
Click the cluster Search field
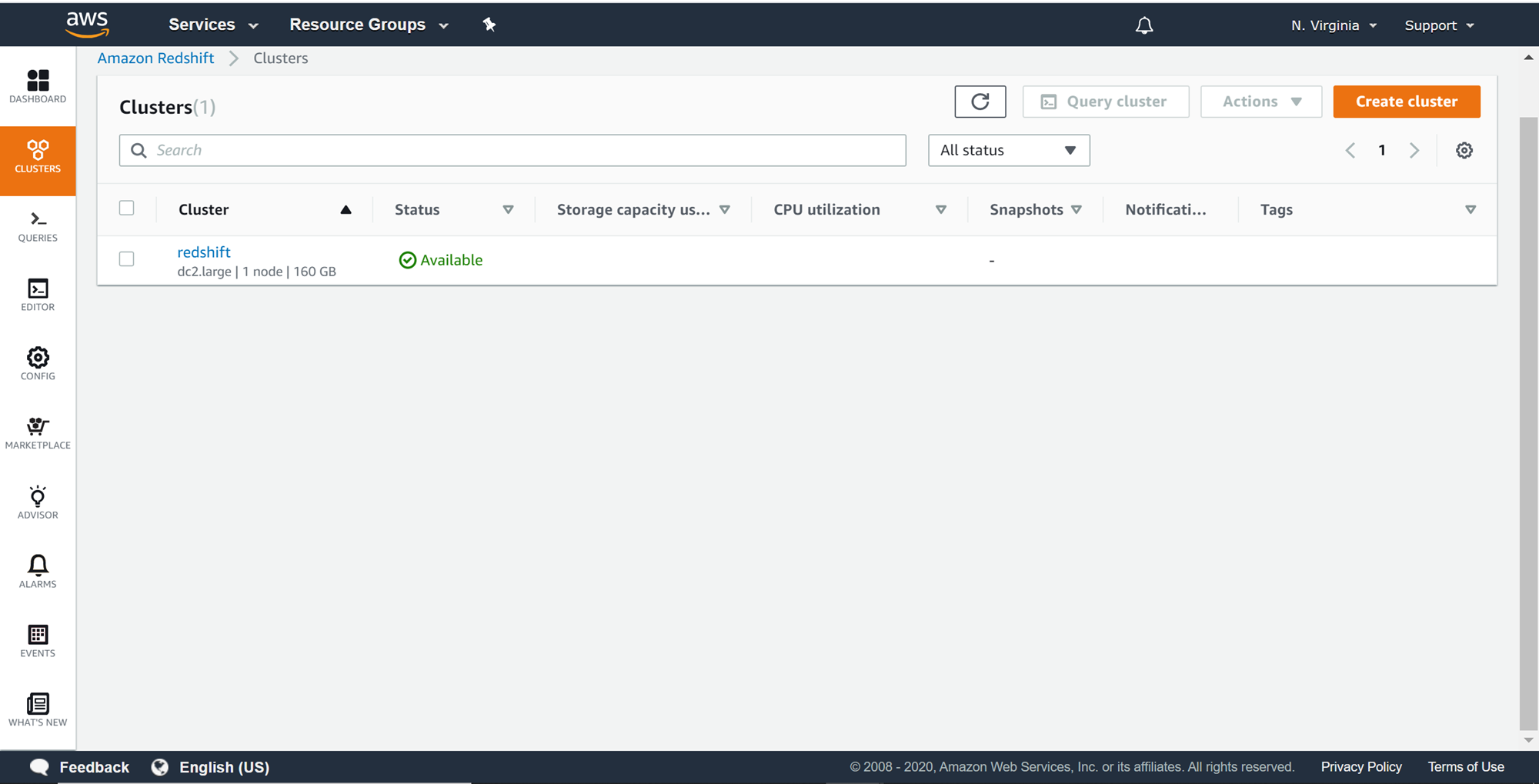tap(512, 150)
